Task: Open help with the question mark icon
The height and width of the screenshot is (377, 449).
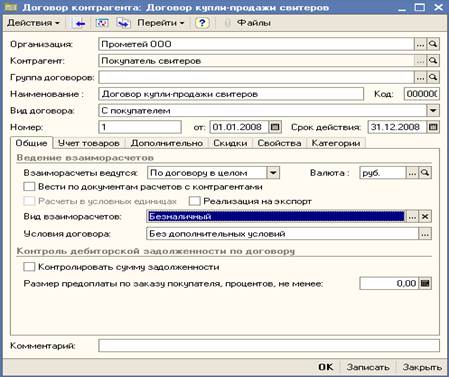Action: tap(202, 23)
